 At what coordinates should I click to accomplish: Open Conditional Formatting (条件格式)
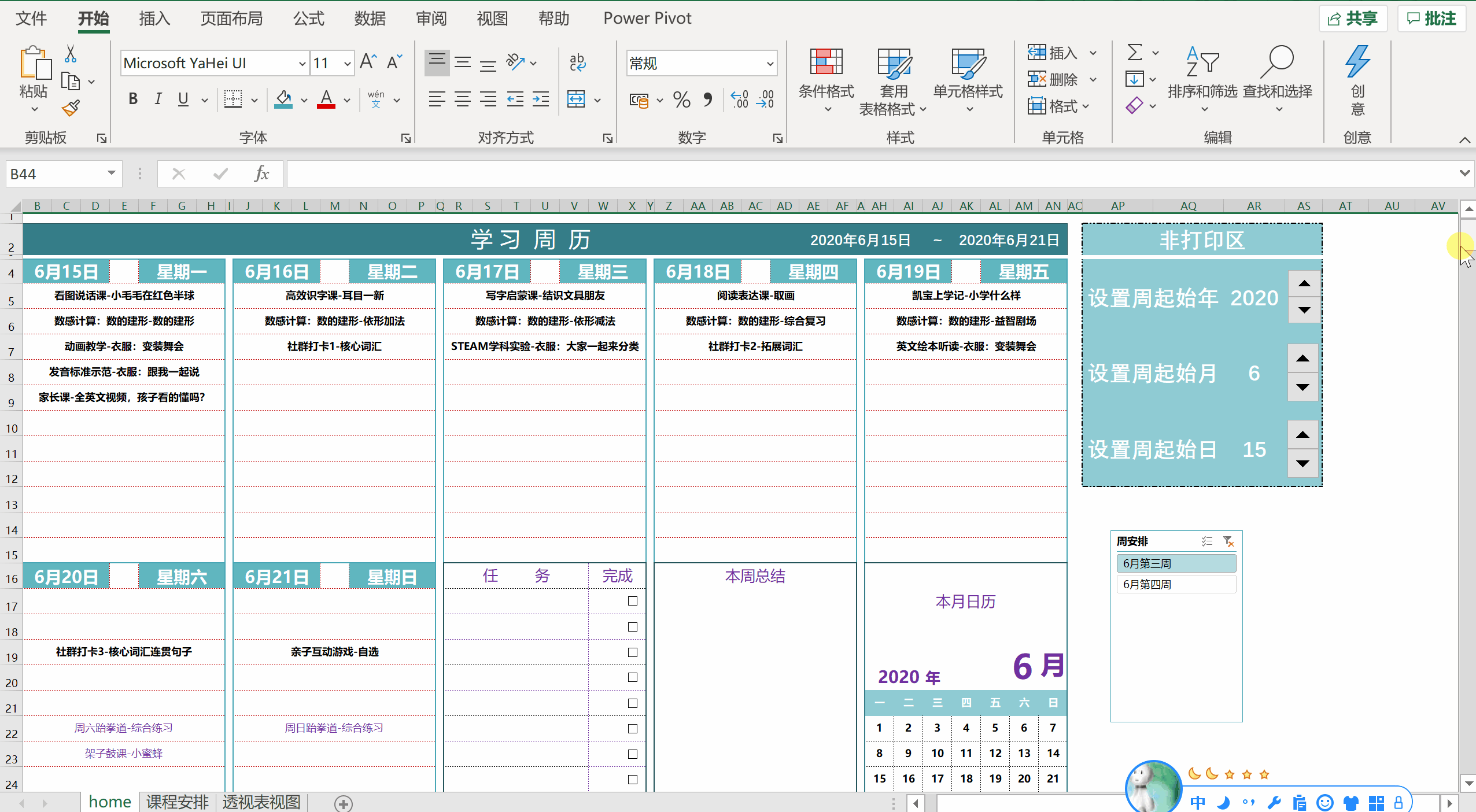click(x=826, y=80)
